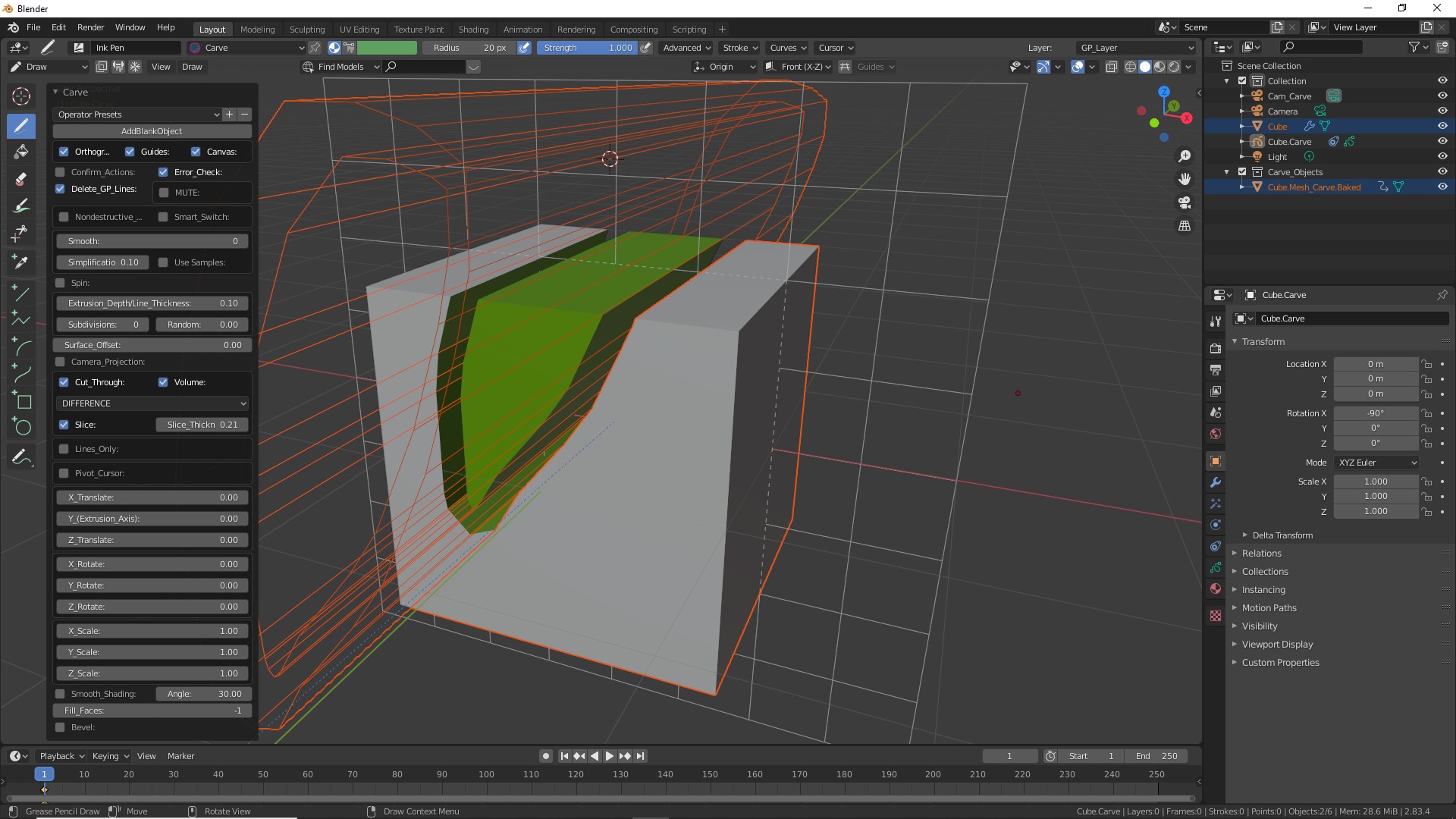Enable the Confirm_Actions checkbox
Image resolution: width=1456 pixels, height=819 pixels.
click(x=61, y=172)
